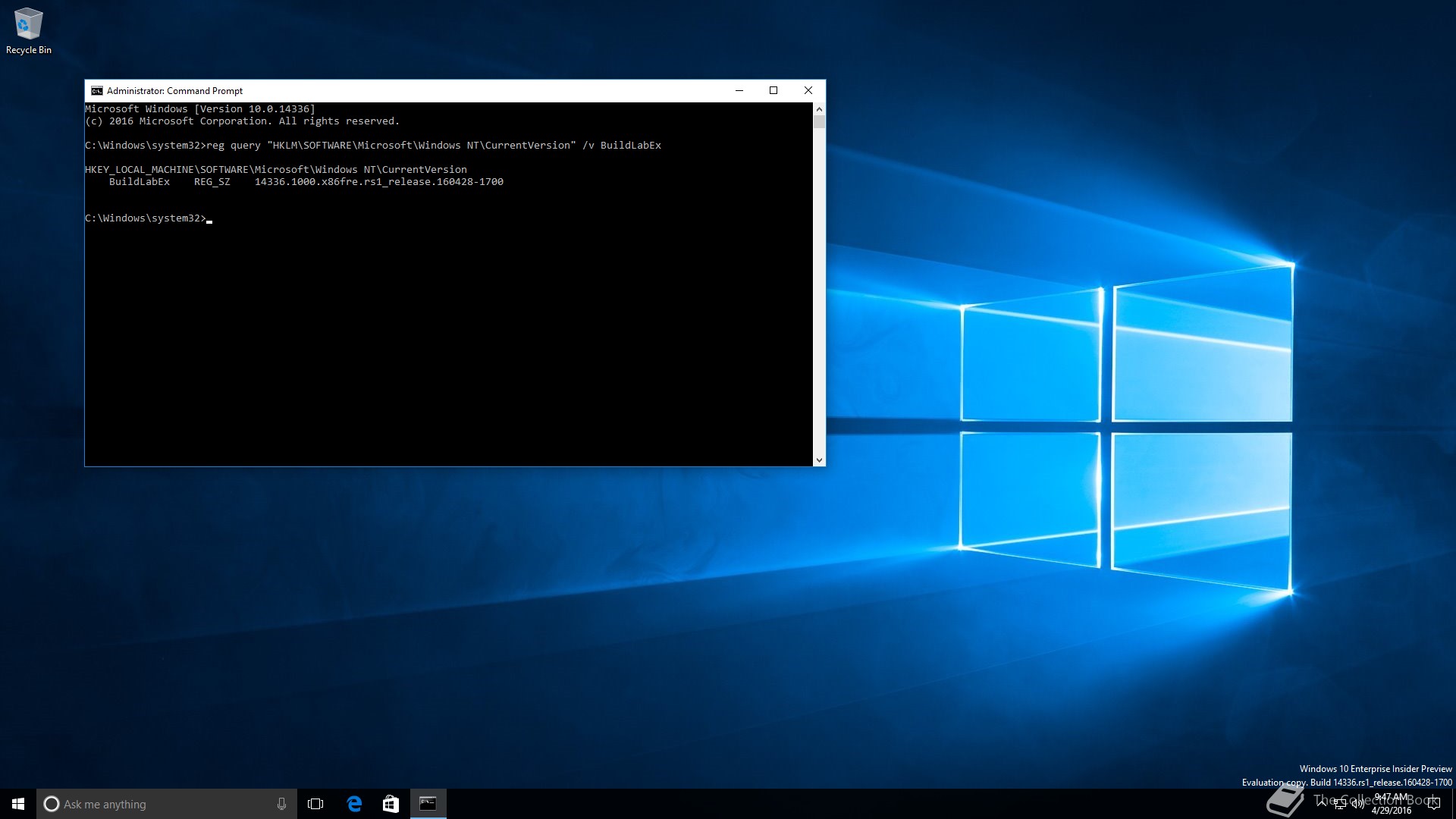Open the Start menu
The height and width of the screenshot is (819, 1456).
point(18,804)
